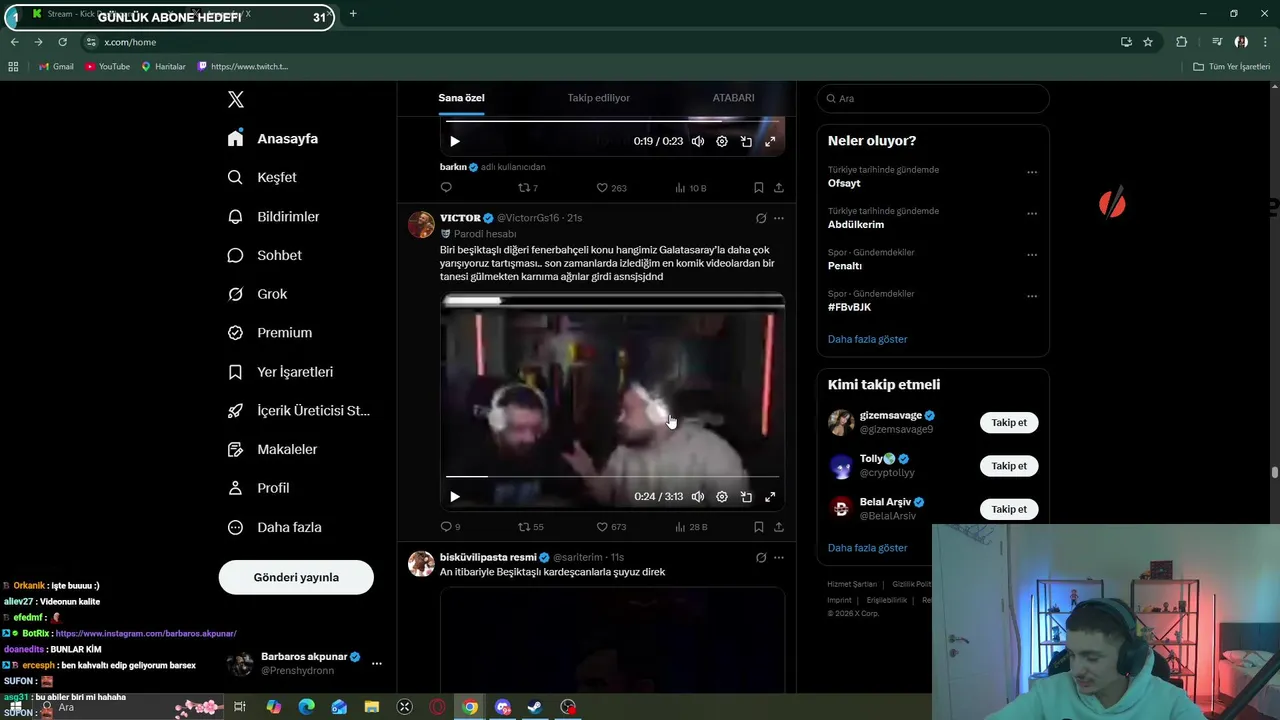Viewport: 1280px width, 720px height.
Task: Enter fullscreen on VICTOR's video
Action: click(x=770, y=497)
